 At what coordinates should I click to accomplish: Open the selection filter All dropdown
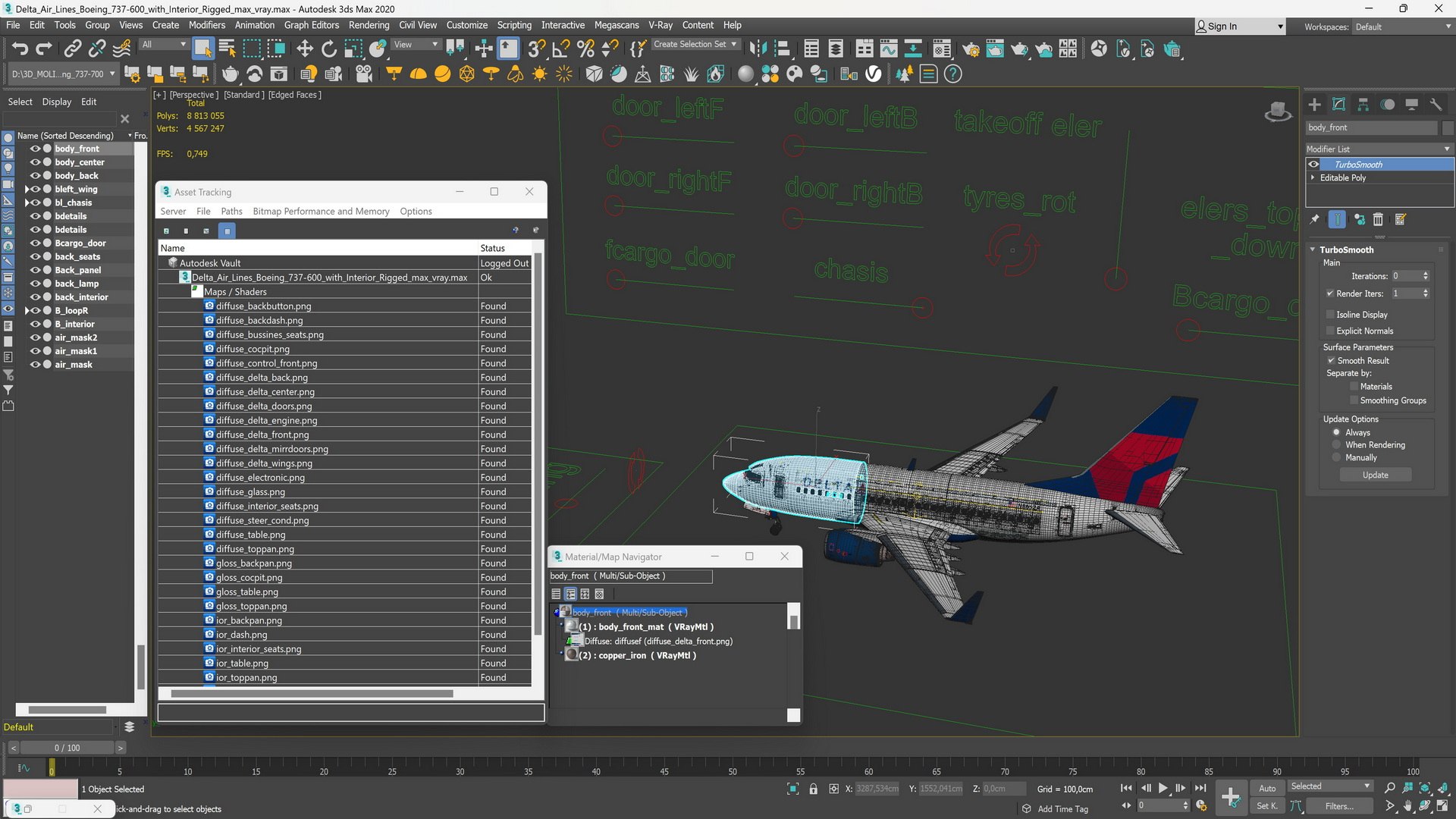164,44
